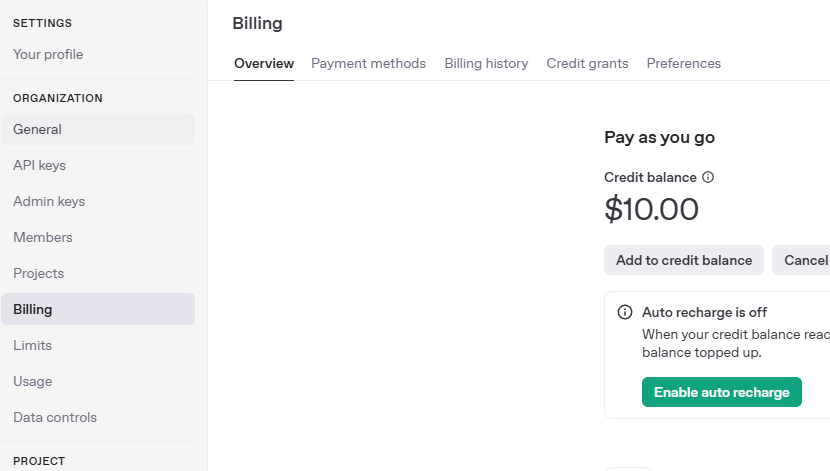Open Your profile settings

point(48,54)
